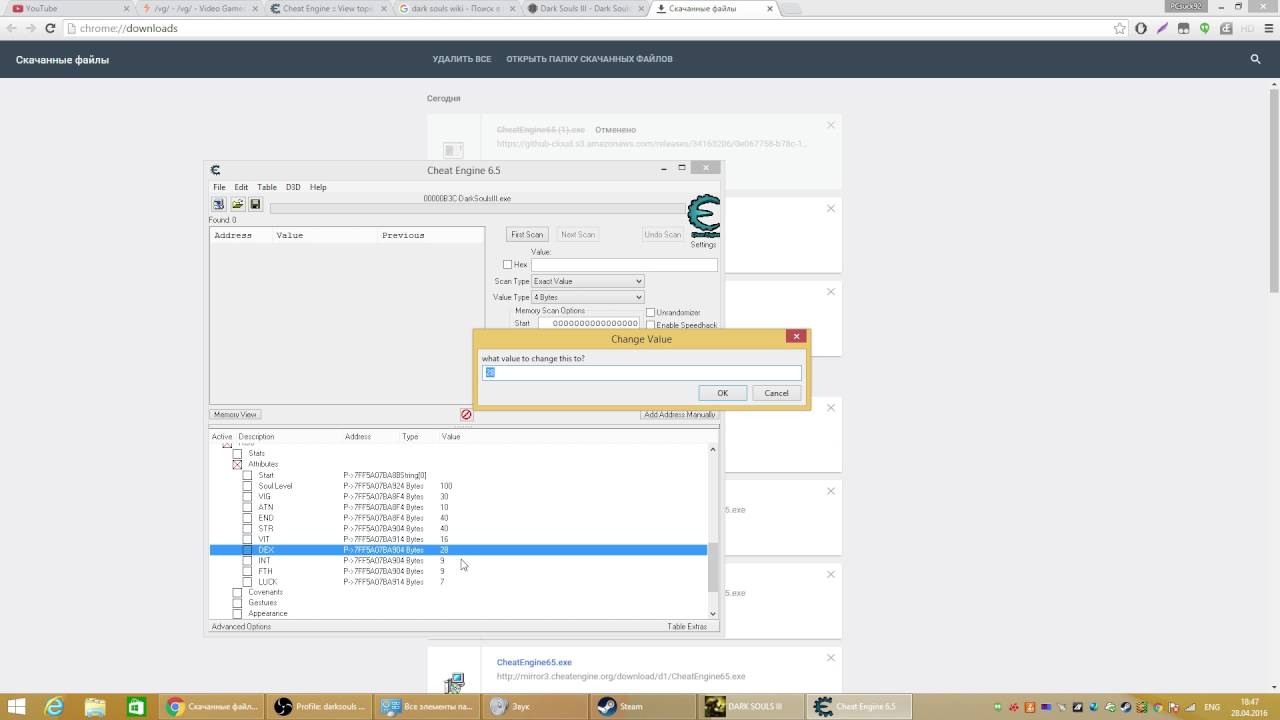Reload the Chrome downloads page
The image size is (1280, 720).
pos(50,28)
